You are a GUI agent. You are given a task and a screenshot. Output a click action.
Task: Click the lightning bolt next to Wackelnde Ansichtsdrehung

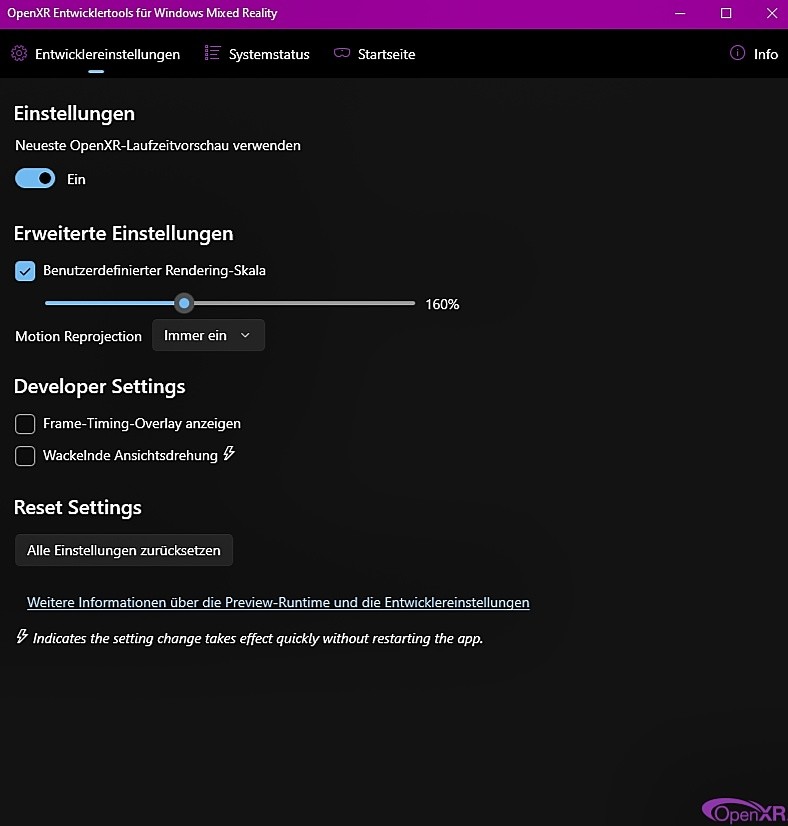[x=229, y=453]
